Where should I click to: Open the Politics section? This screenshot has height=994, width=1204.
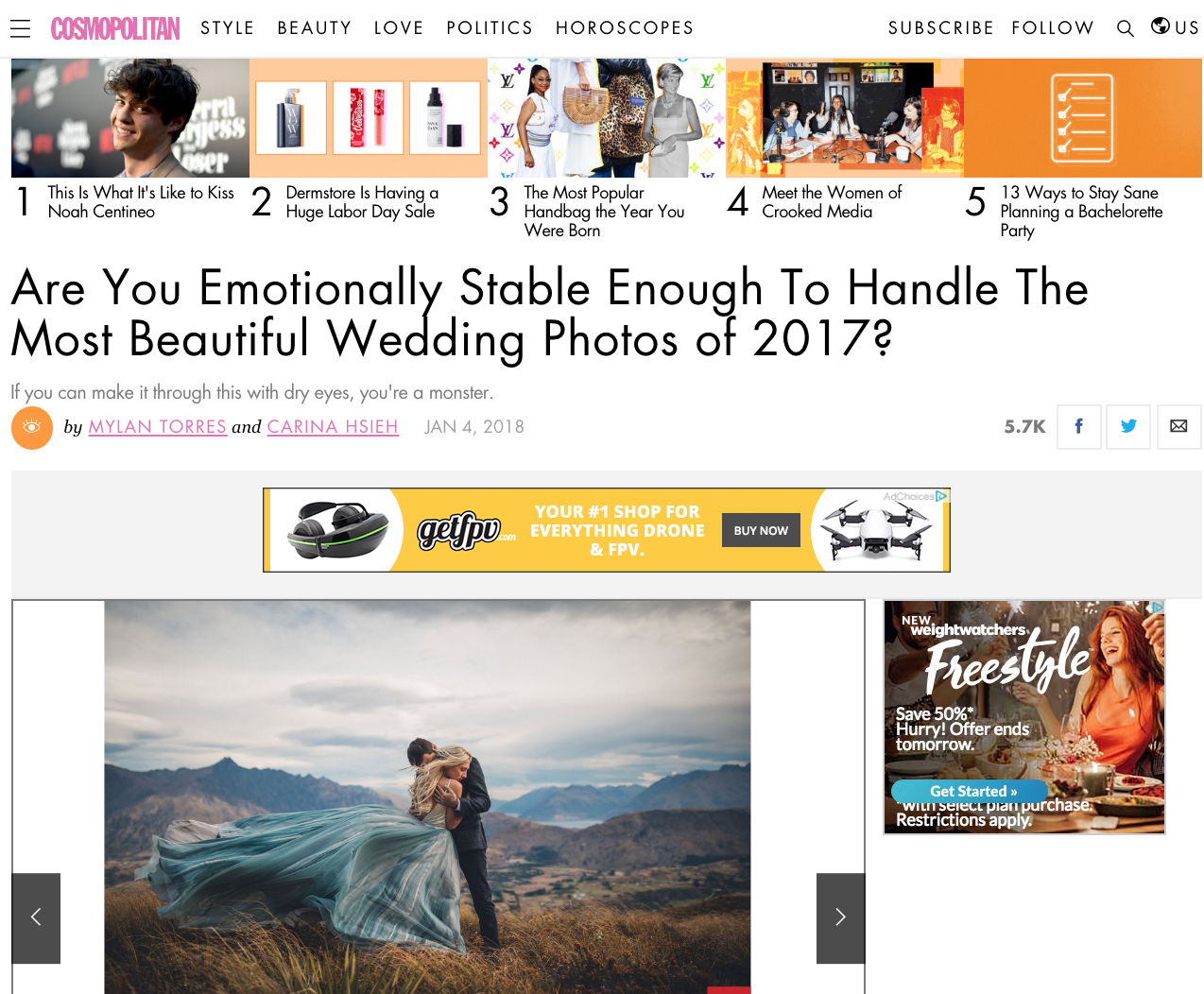(x=490, y=28)
